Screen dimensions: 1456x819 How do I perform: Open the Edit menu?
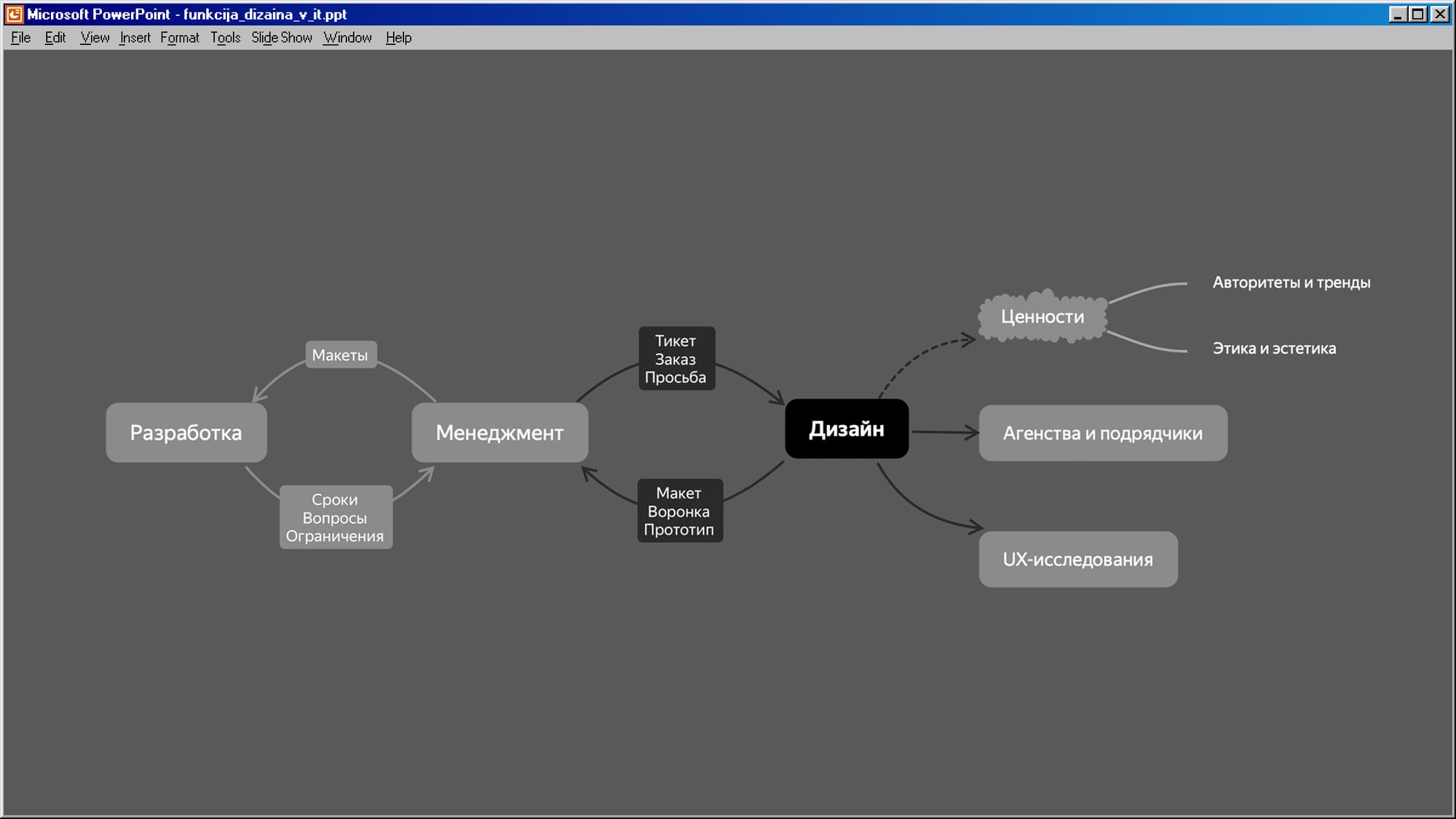point(55,38)
